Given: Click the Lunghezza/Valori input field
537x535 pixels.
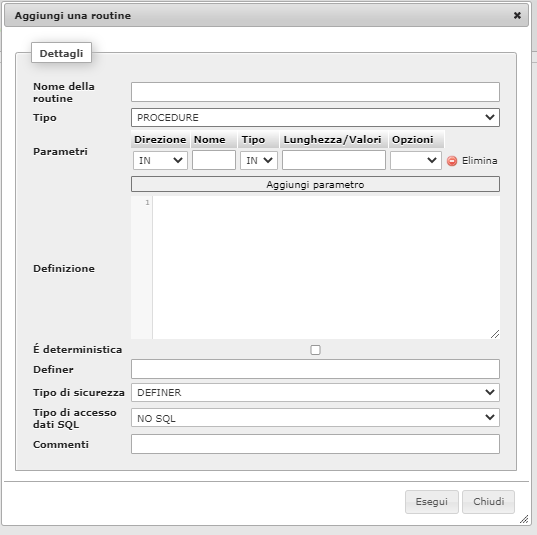Looking at the screenshot, I should click(334, 160).
